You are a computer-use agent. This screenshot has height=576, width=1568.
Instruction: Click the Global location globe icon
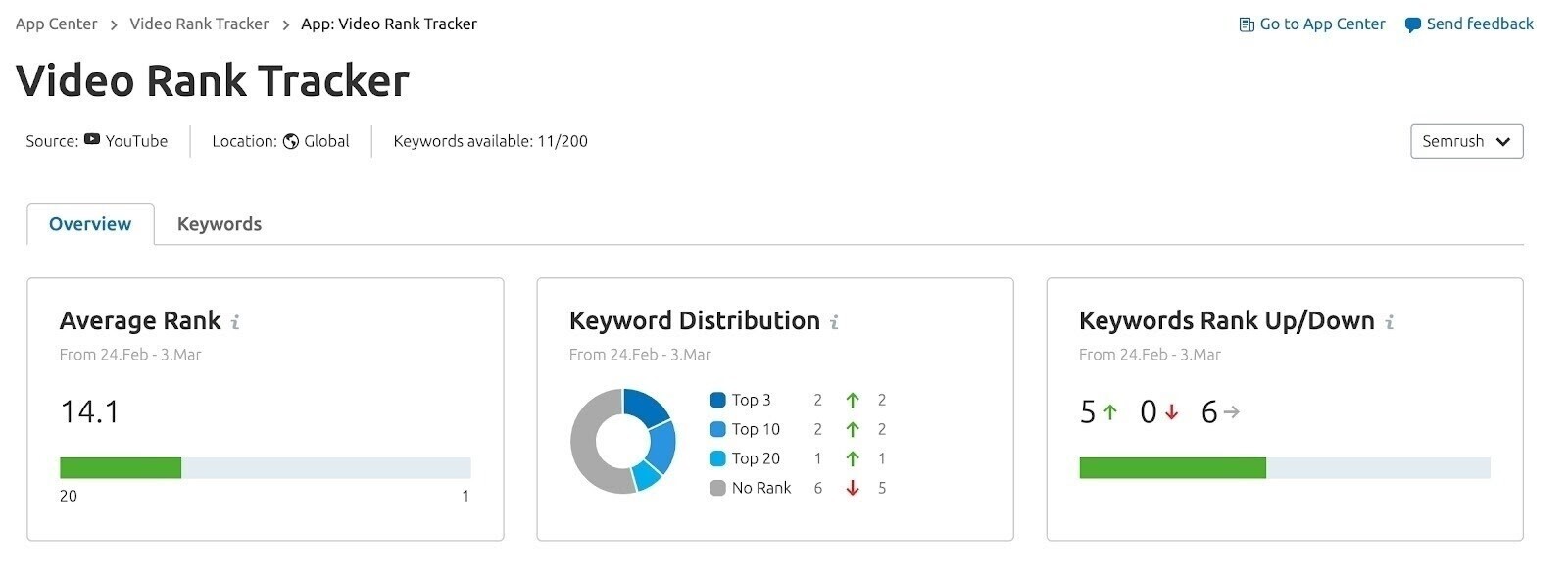291,141
